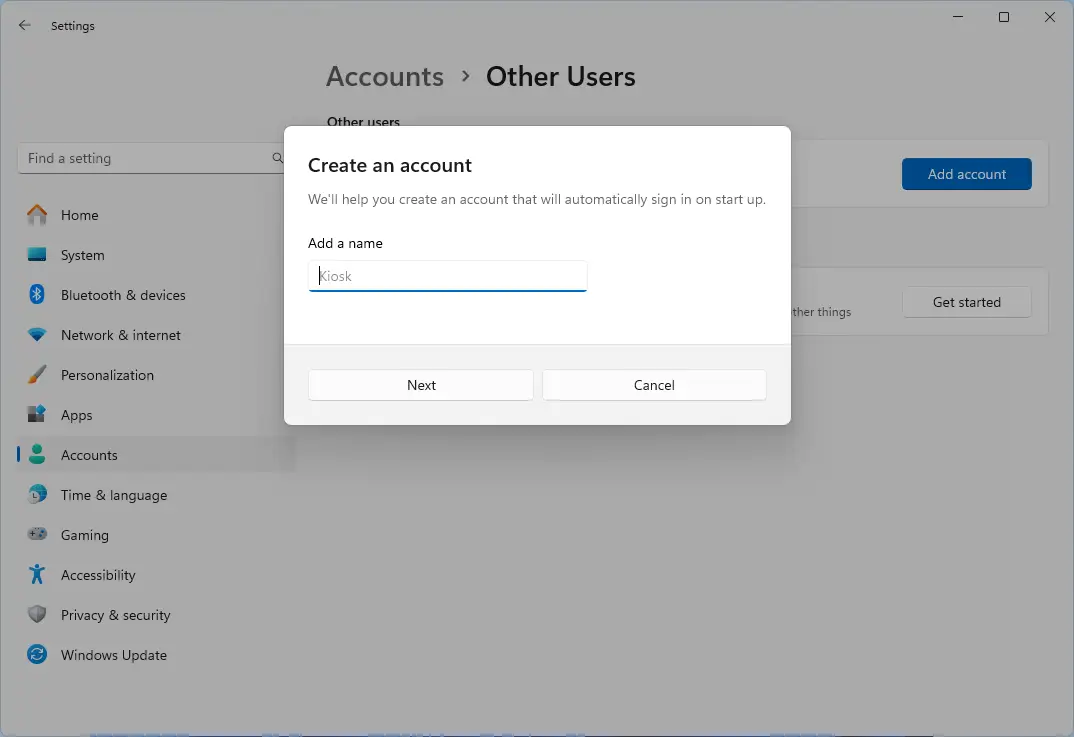Select Accounts in sidebar
Image resolution: width=1074 pixels, height=737 pixels.
[157, 455]
